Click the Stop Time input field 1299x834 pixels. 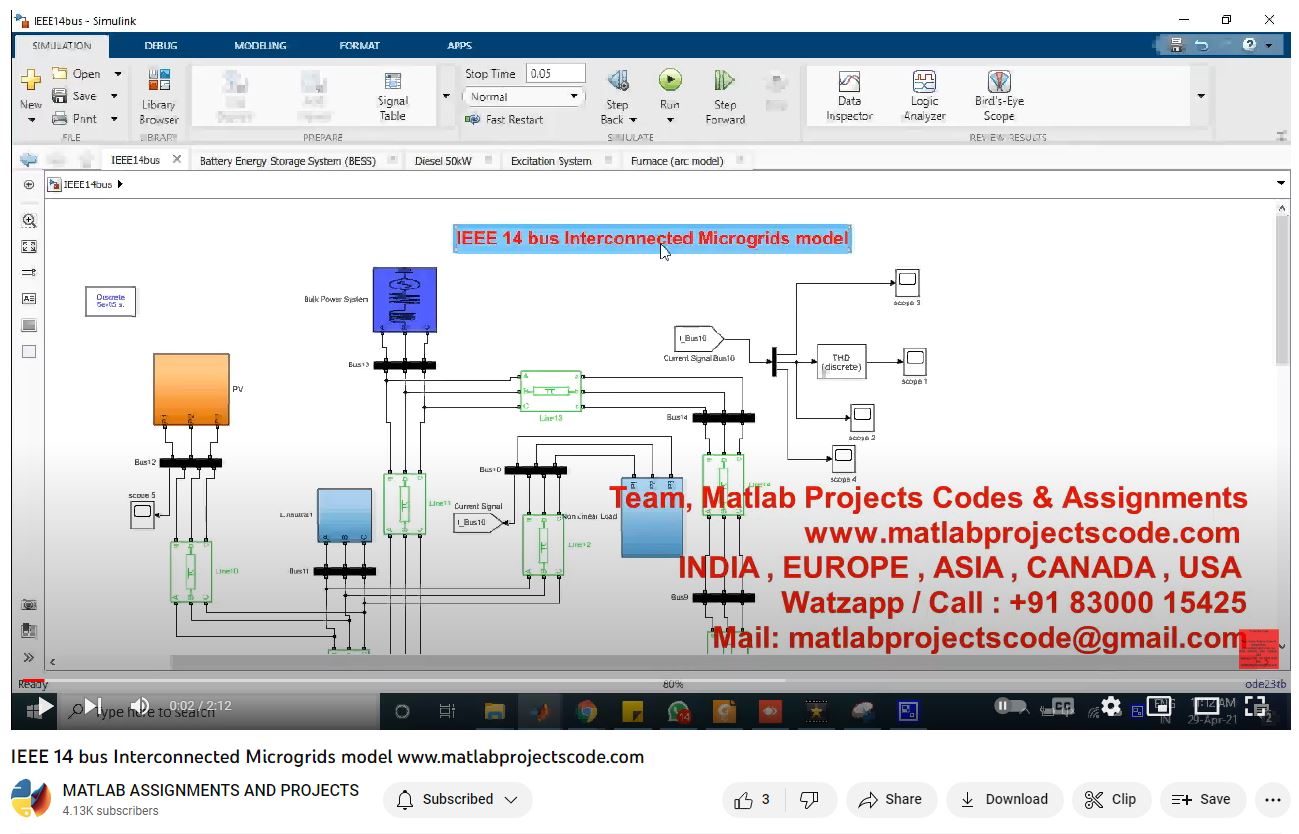[555, 73]
